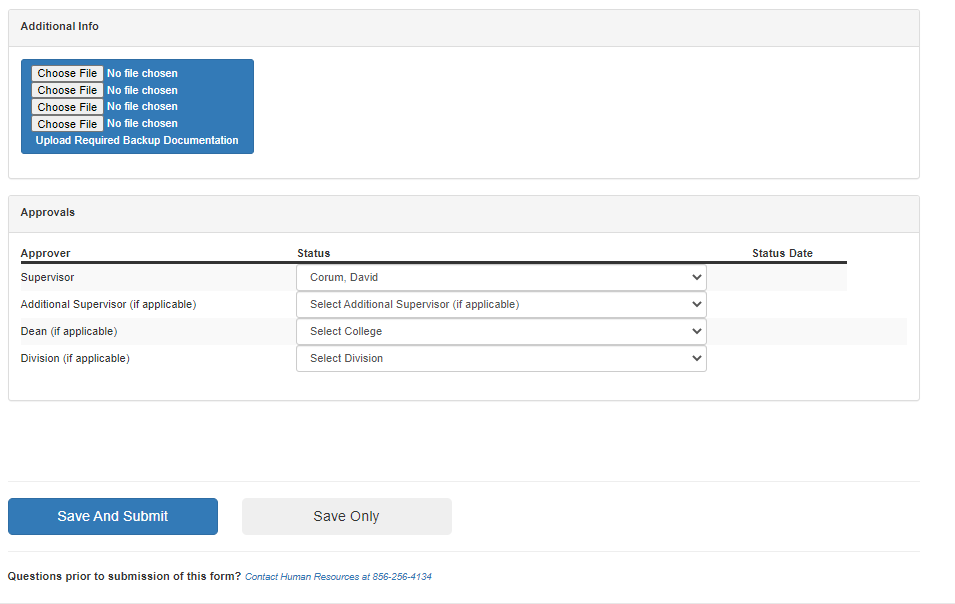Click the Division (if applicable) row label
The width and height of the screenshot is (955, 604).
[75, 359]
